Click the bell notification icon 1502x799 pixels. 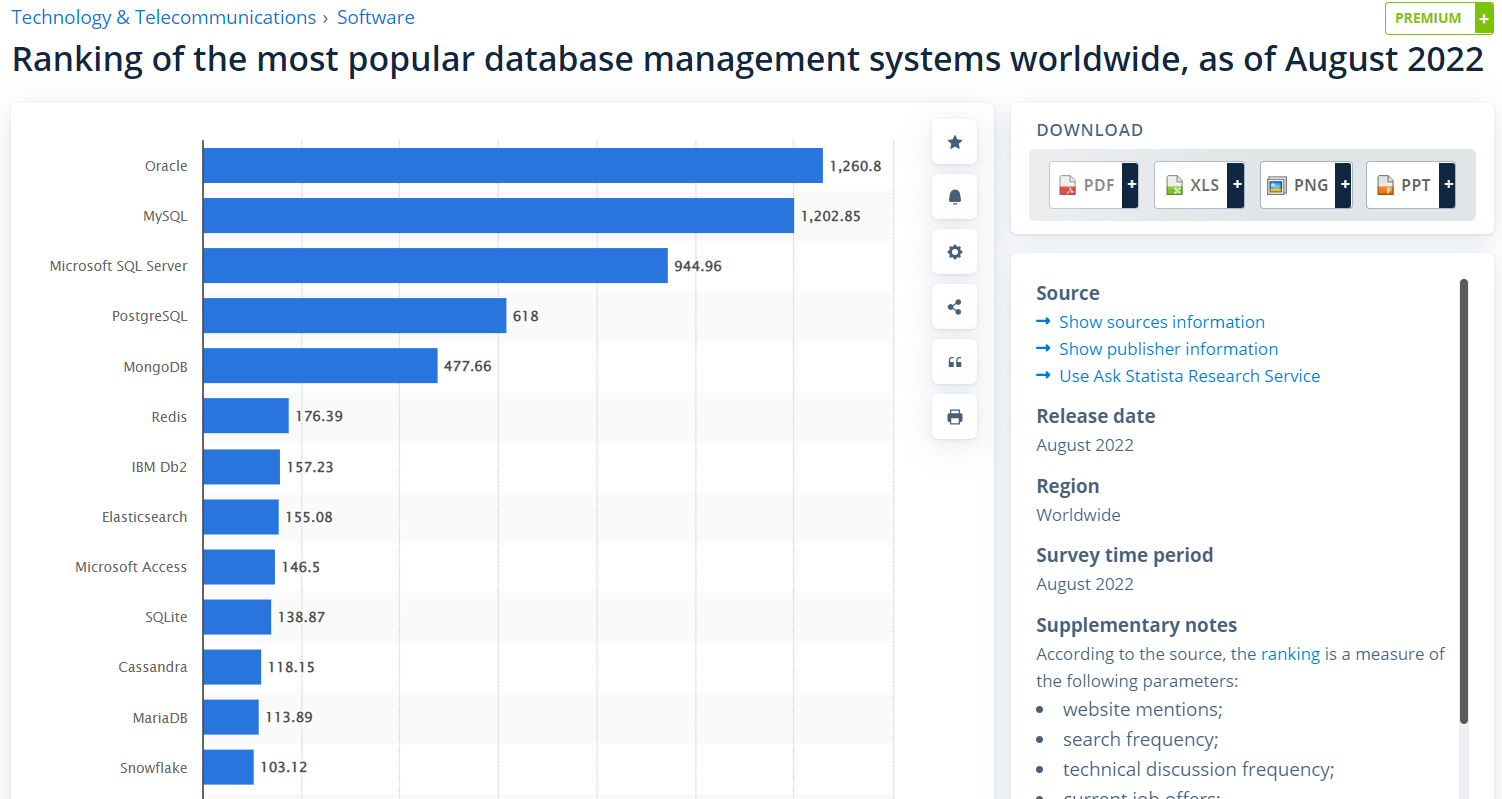(x=954, y=197)
